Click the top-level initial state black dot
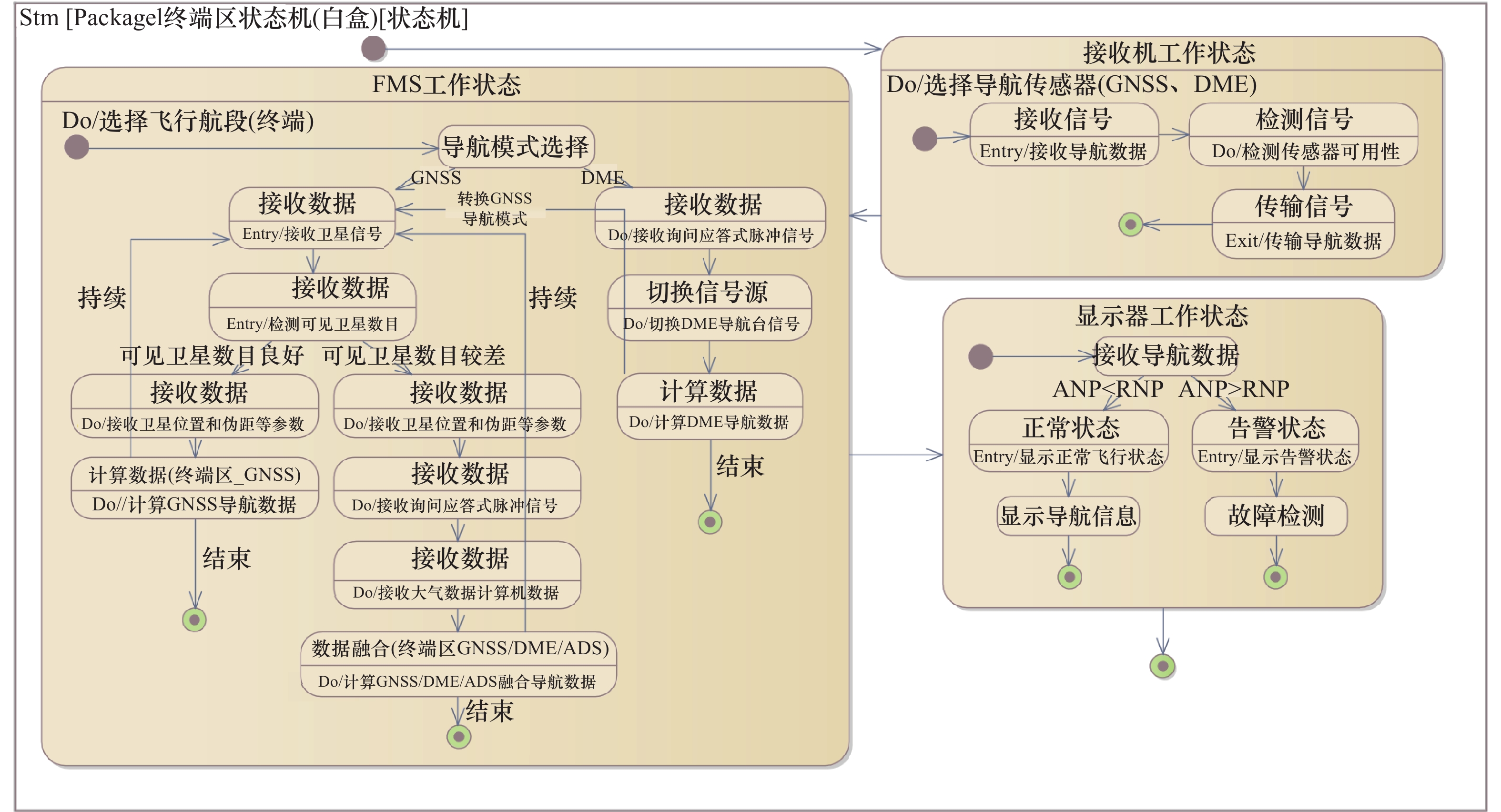This screenshot has height=812, width=1501. coord(373,49)
